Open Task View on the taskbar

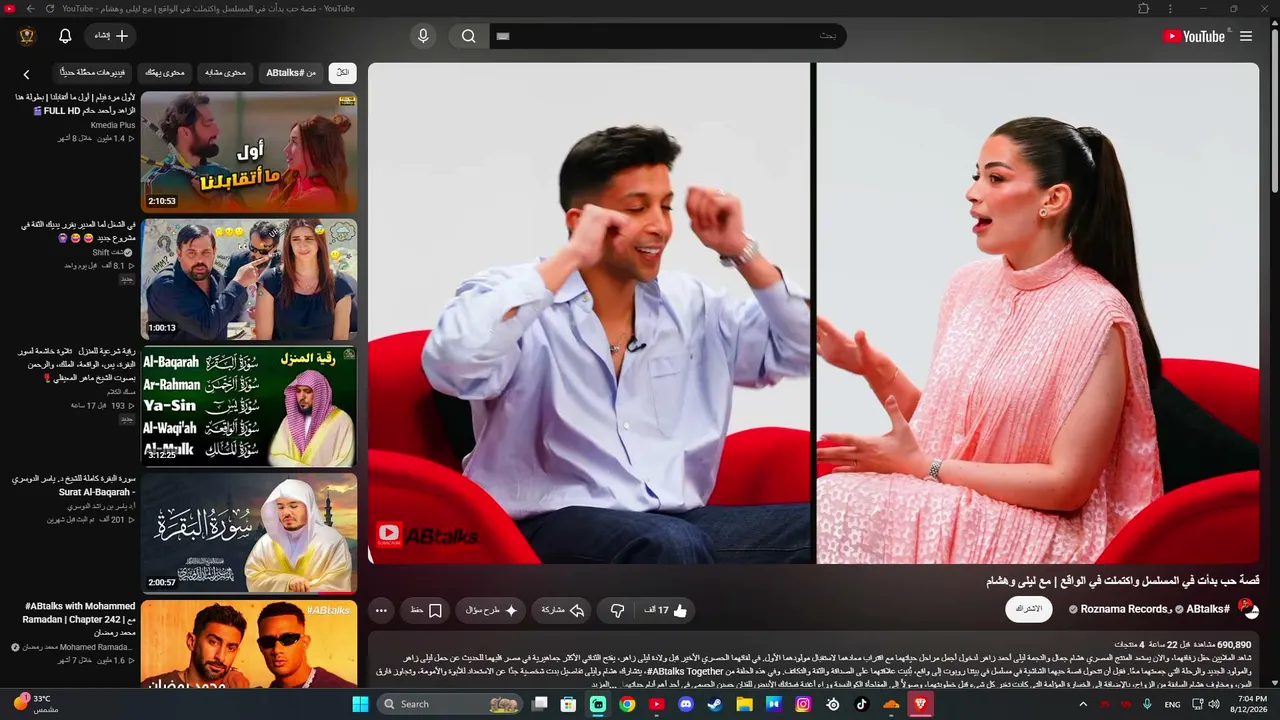[540, 704]
